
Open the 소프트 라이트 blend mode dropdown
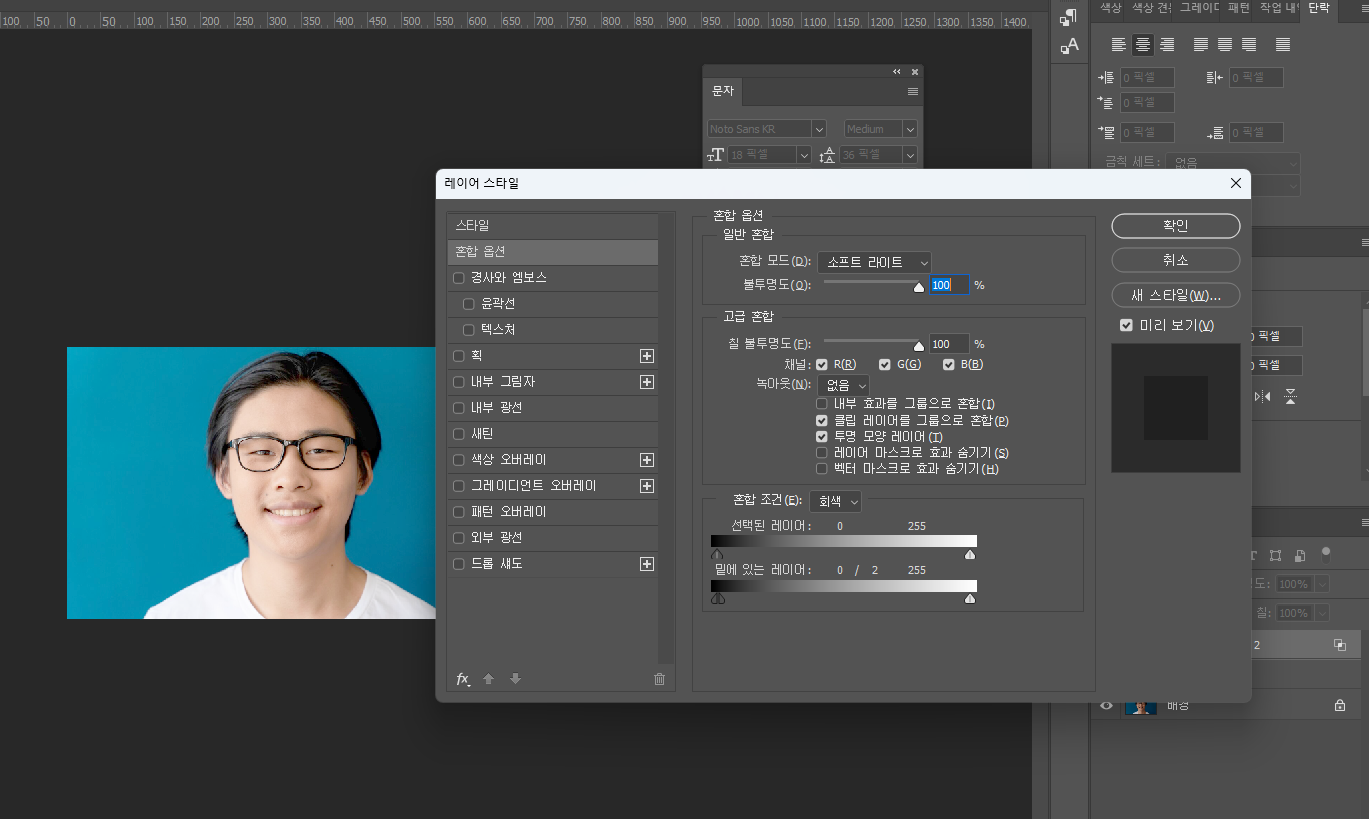click(x=872, y=262)
